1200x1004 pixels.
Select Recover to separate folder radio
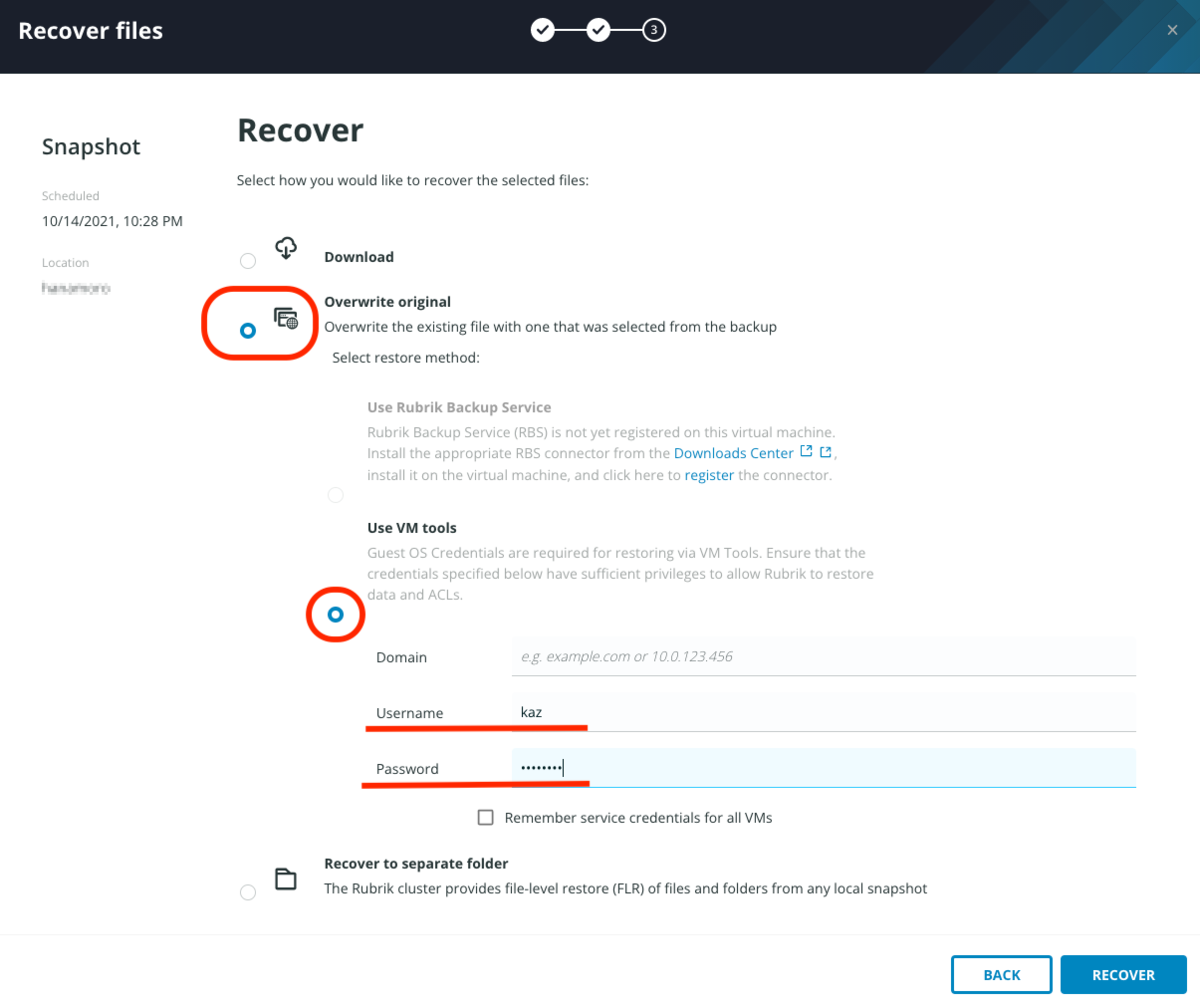pyautogui.click(x=248, y=892)
